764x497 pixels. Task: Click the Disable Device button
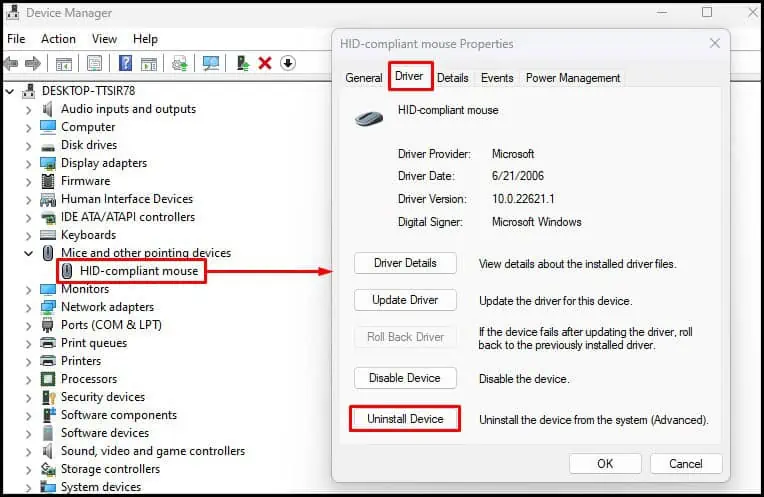[x=405, y=378]
